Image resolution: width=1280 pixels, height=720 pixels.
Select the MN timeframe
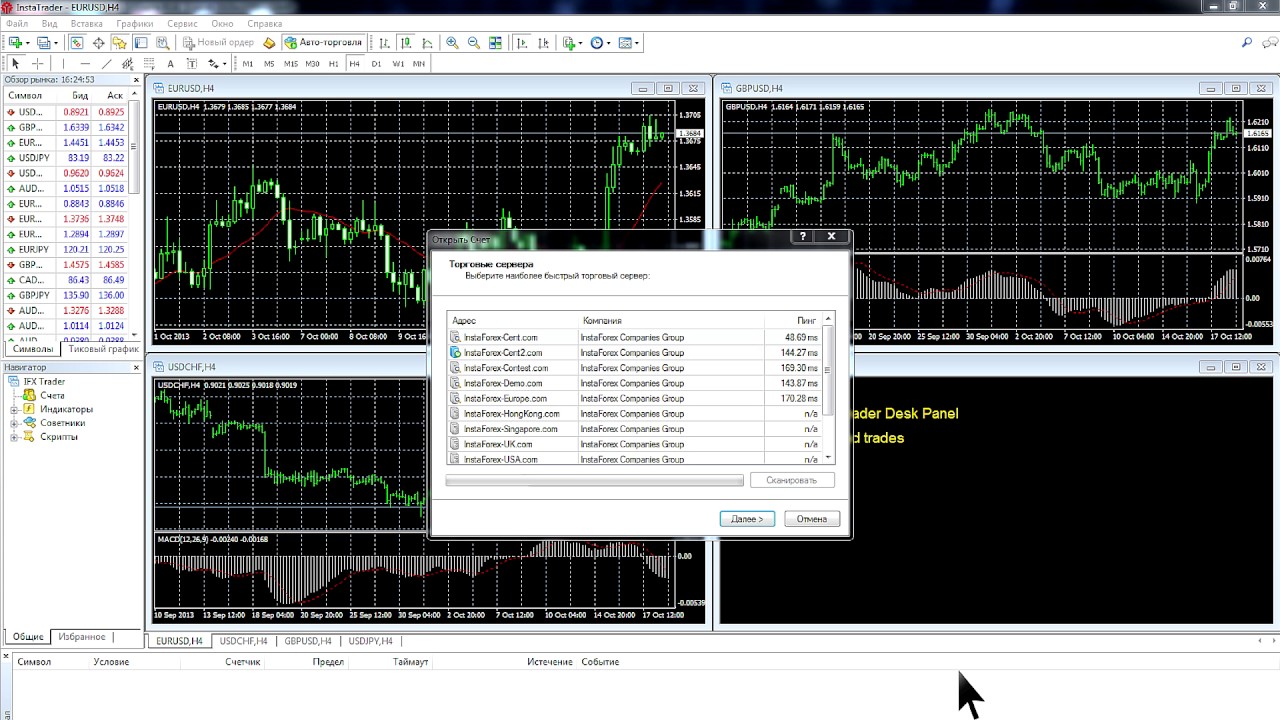419,64
